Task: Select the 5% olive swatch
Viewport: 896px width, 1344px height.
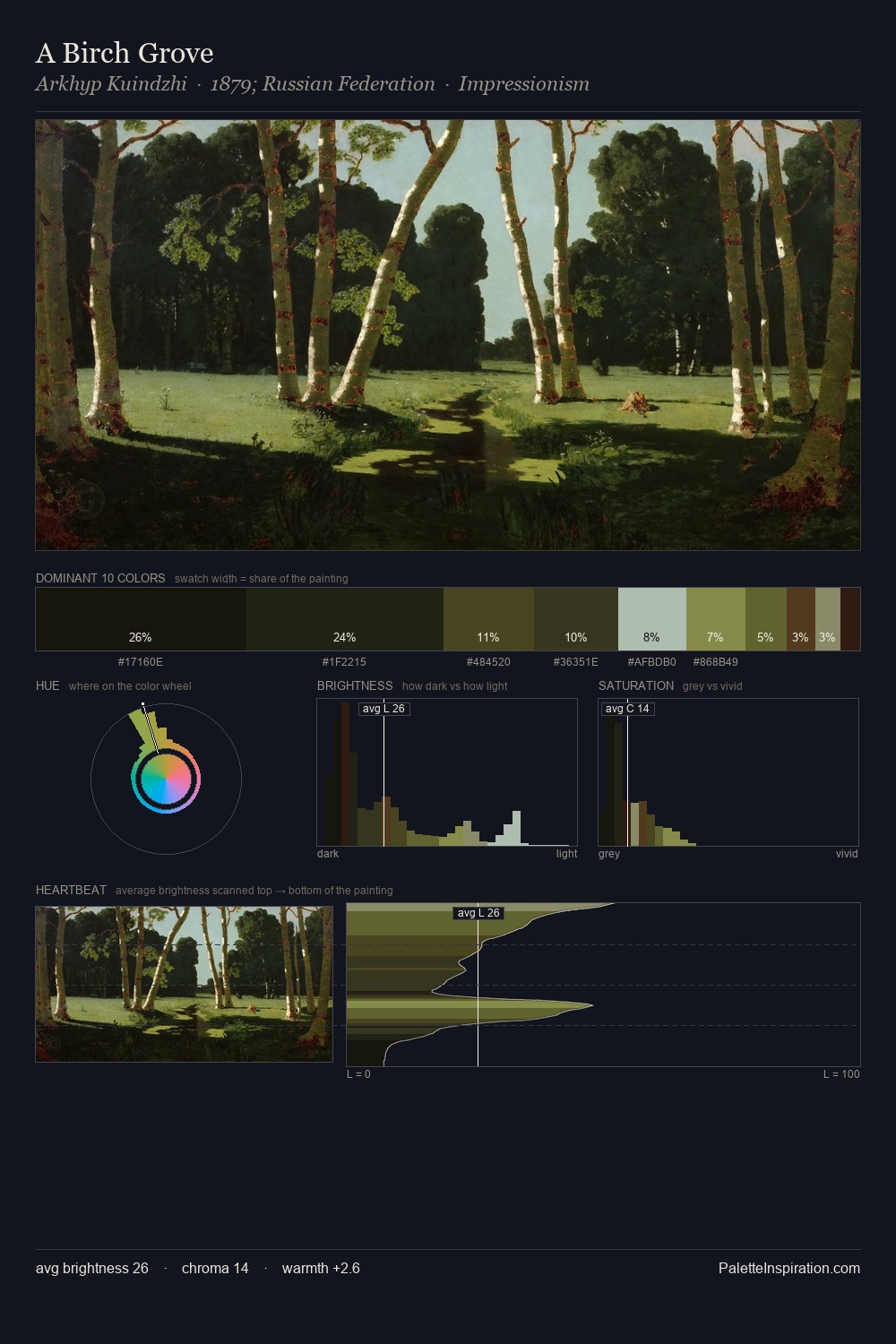Action: click(x=766, y=619)
